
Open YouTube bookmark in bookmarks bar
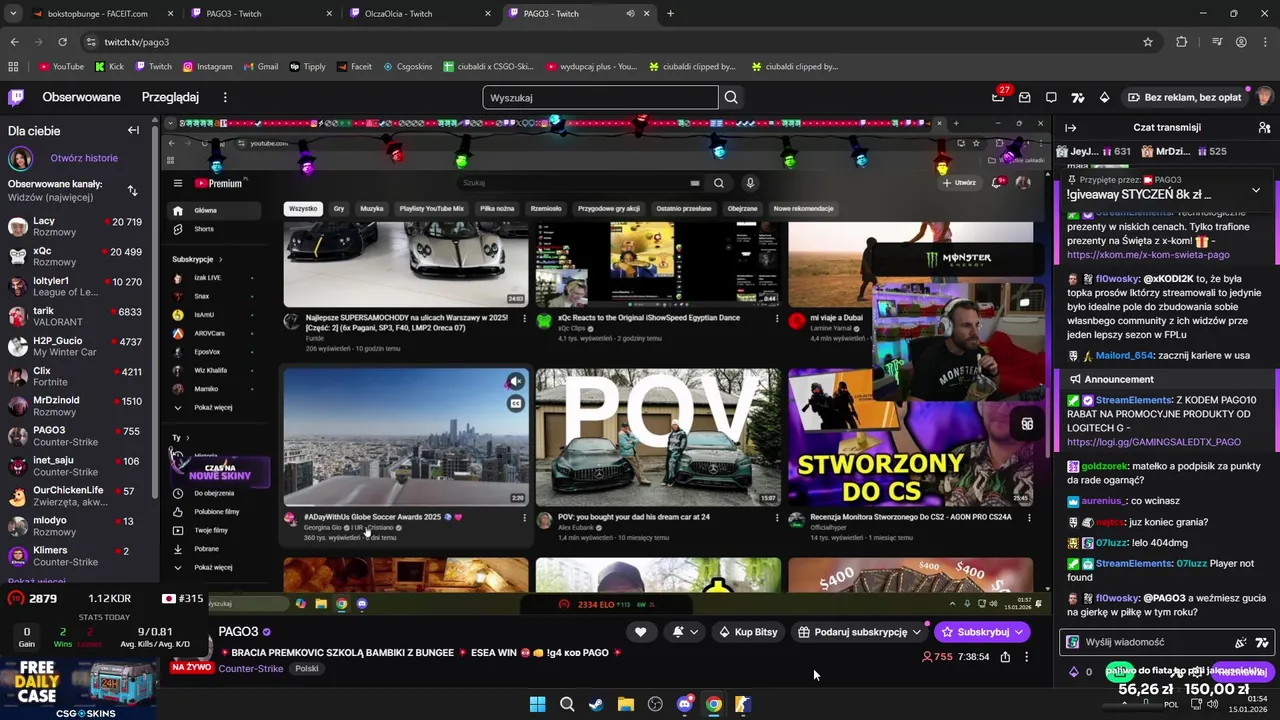pyautogui.click(x=61, y=67)
